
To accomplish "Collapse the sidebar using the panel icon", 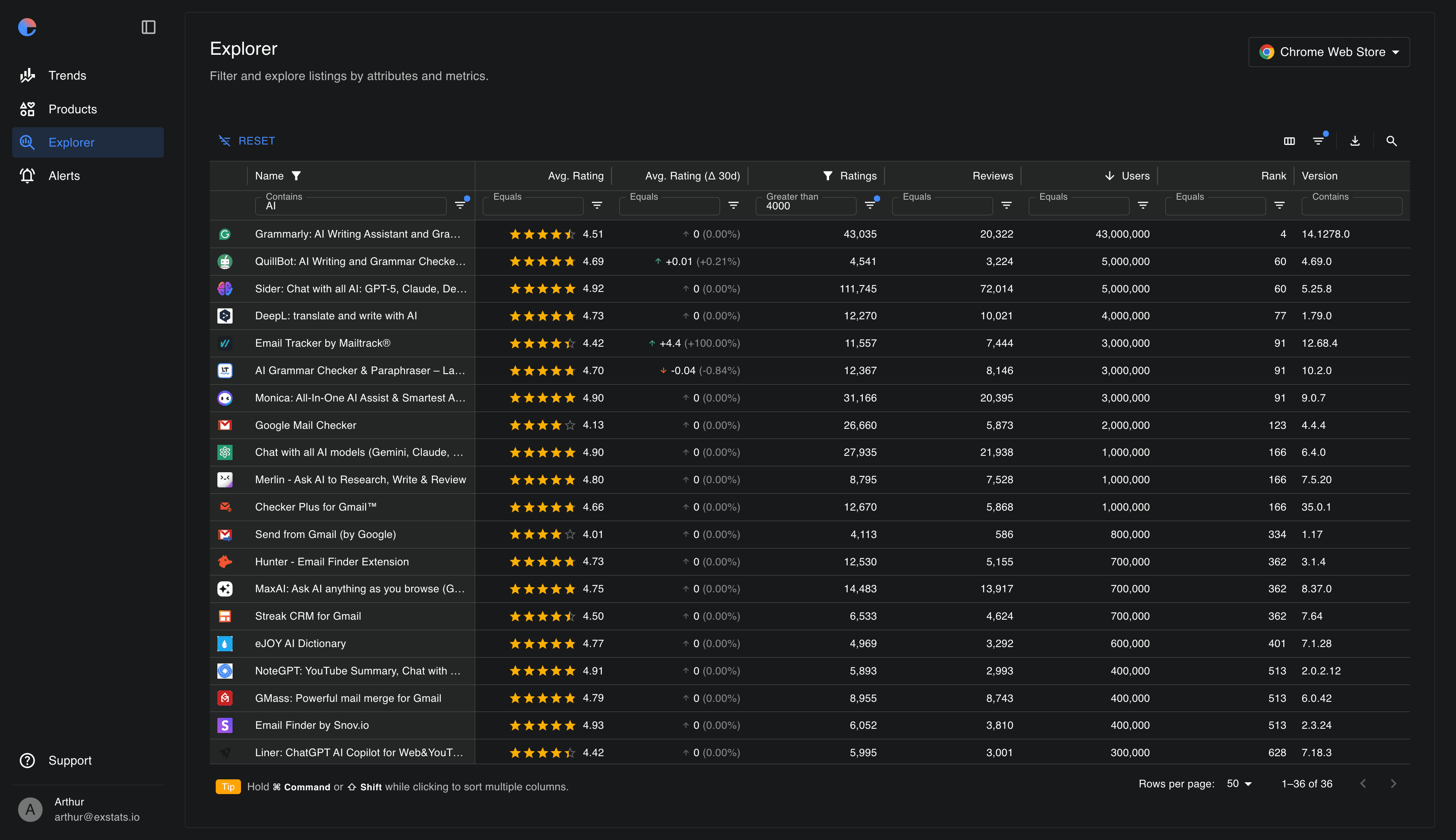I will click(148, 27).
